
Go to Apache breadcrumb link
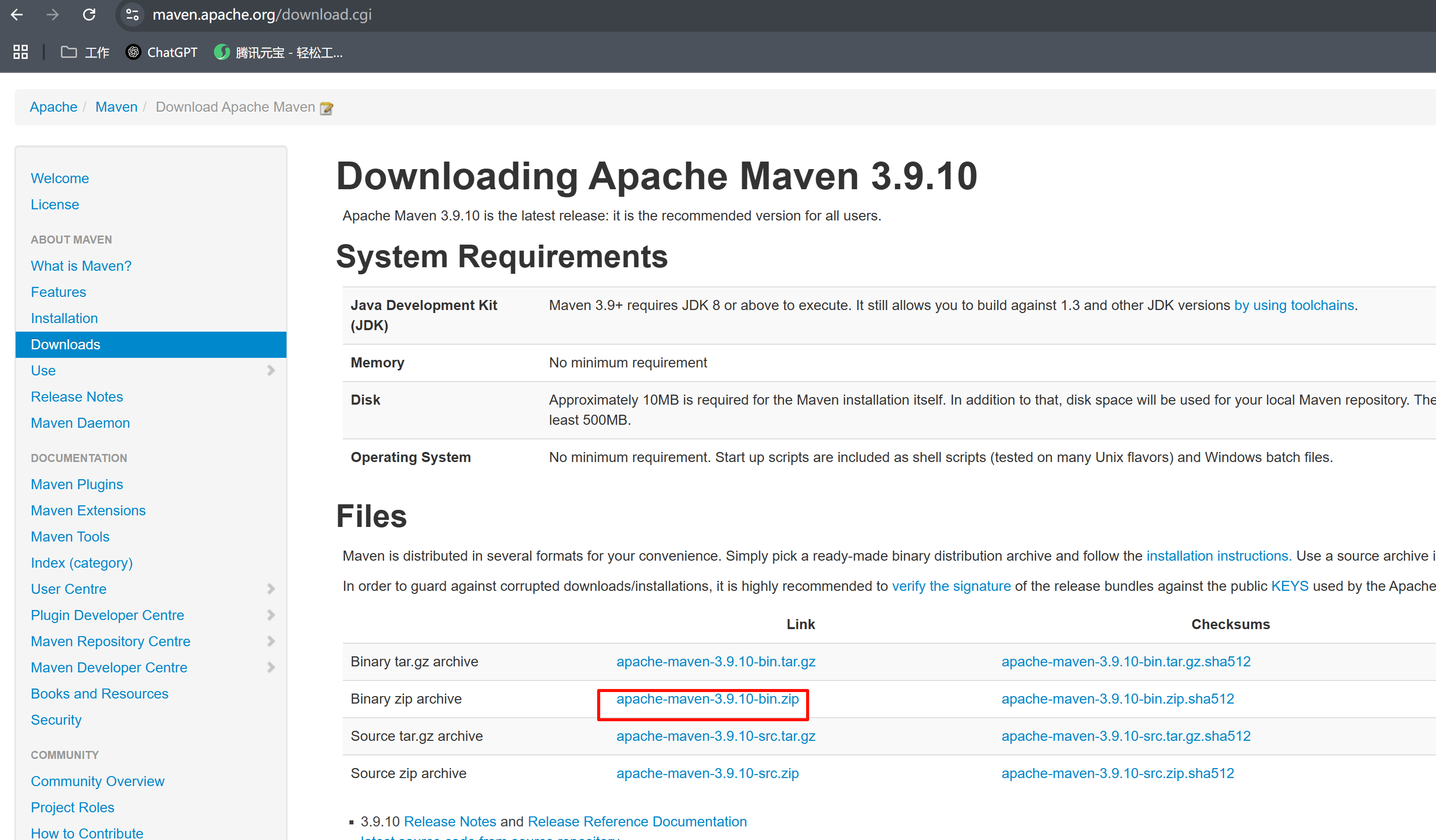tap(53, 107)
